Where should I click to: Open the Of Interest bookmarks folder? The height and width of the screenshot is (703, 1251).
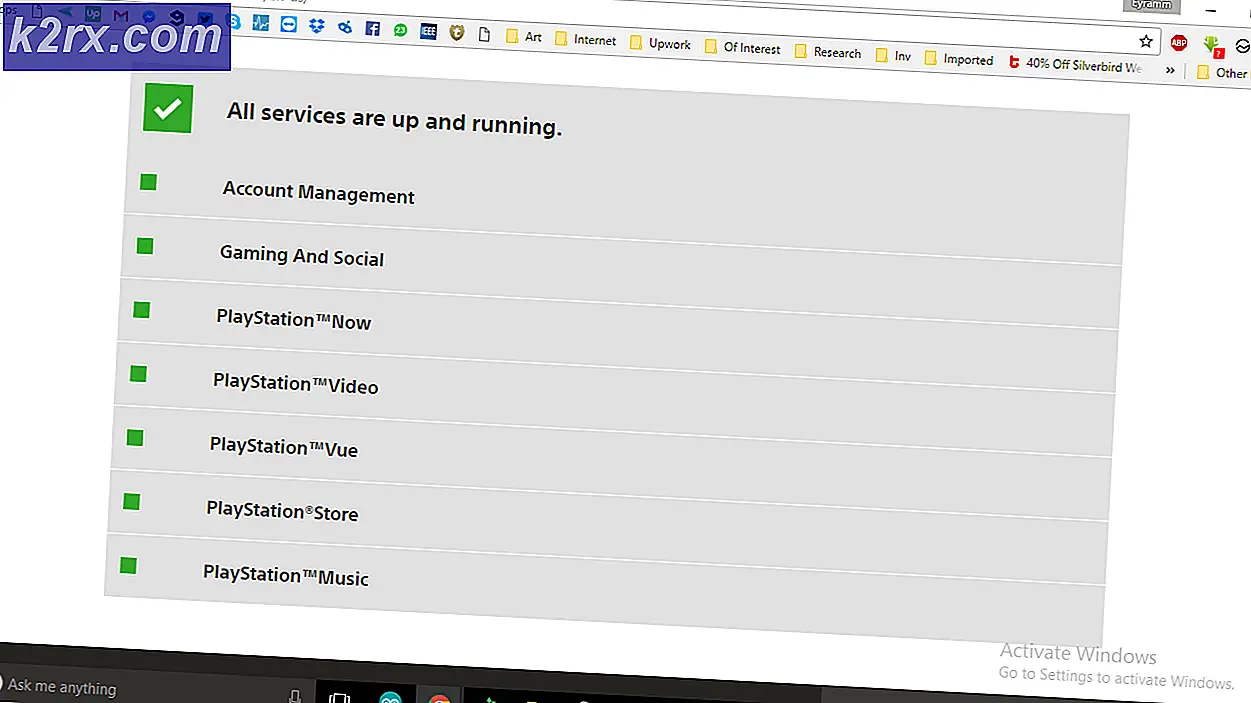coord(742,48)
